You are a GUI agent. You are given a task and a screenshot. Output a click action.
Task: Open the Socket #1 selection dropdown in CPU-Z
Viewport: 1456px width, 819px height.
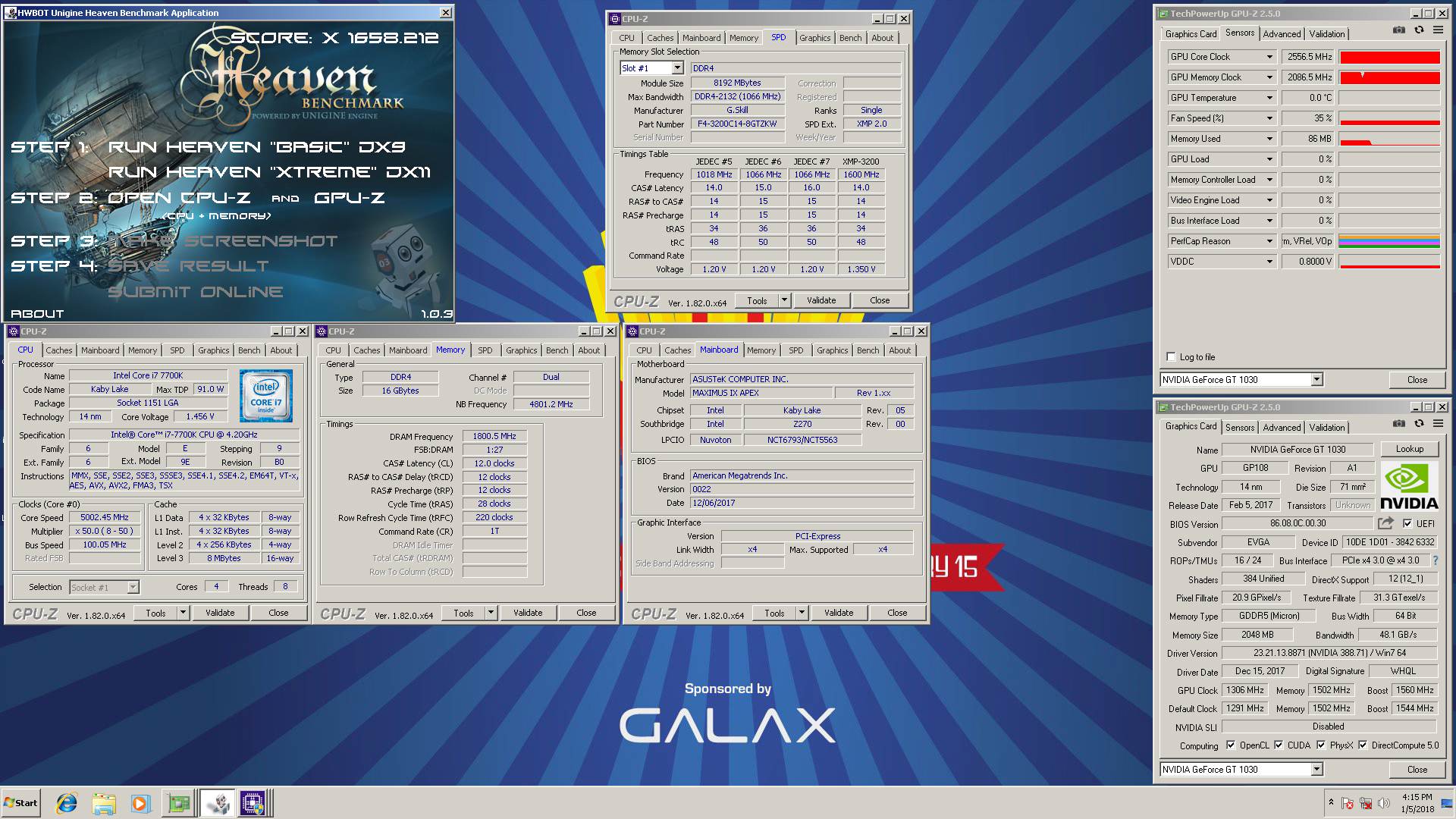point(133,587)
